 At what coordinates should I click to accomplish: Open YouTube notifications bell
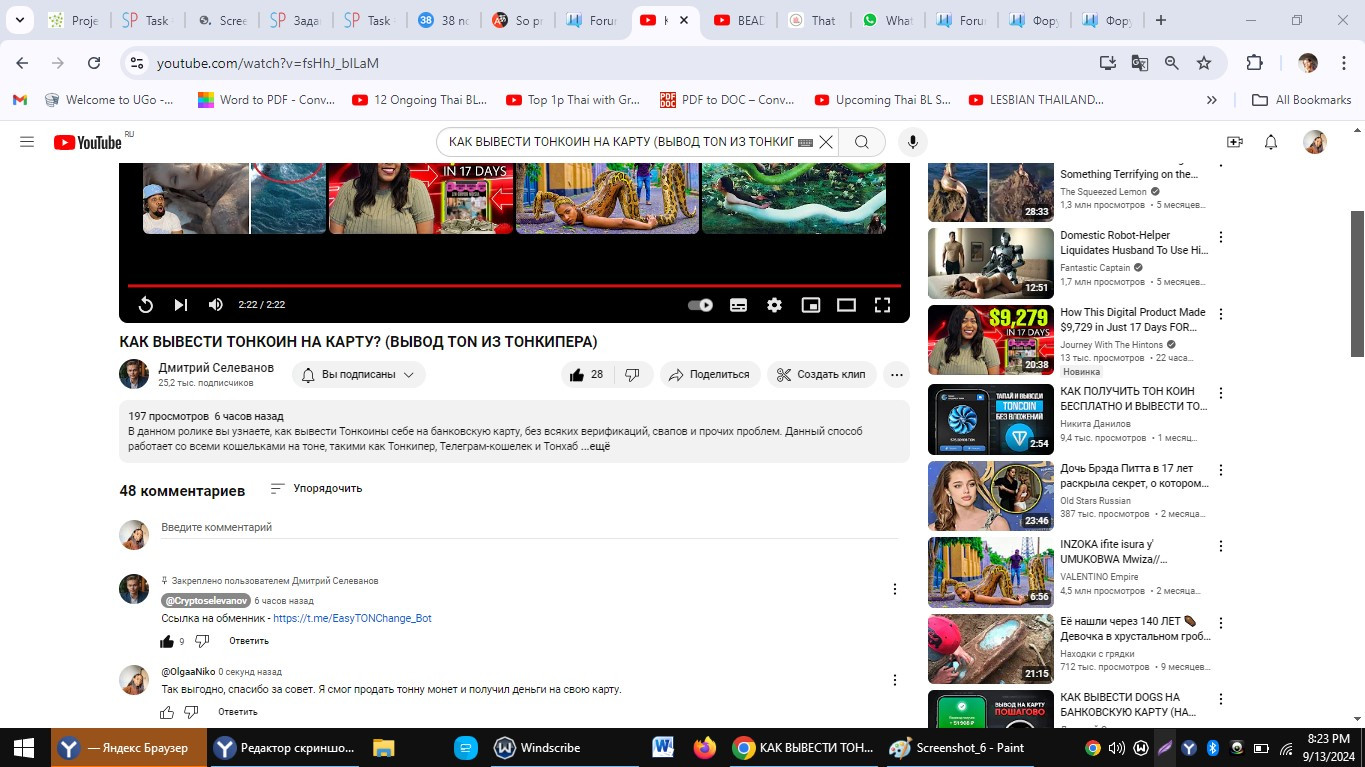pos(1271,142)
